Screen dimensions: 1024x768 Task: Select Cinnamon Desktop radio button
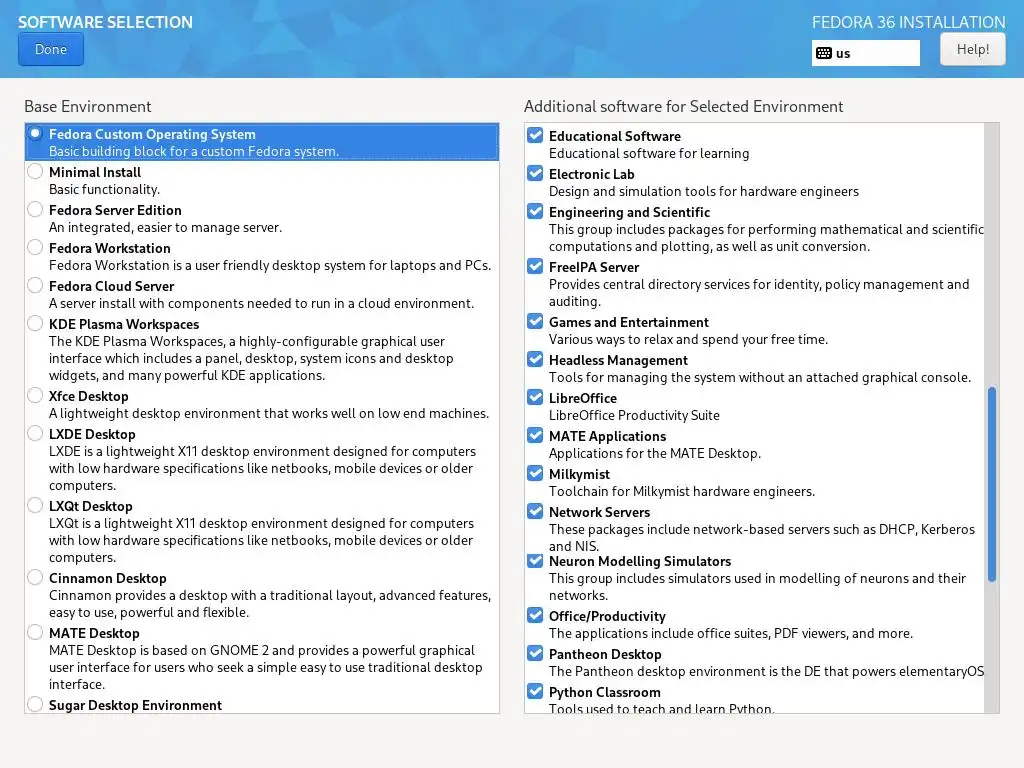(35, 577)
